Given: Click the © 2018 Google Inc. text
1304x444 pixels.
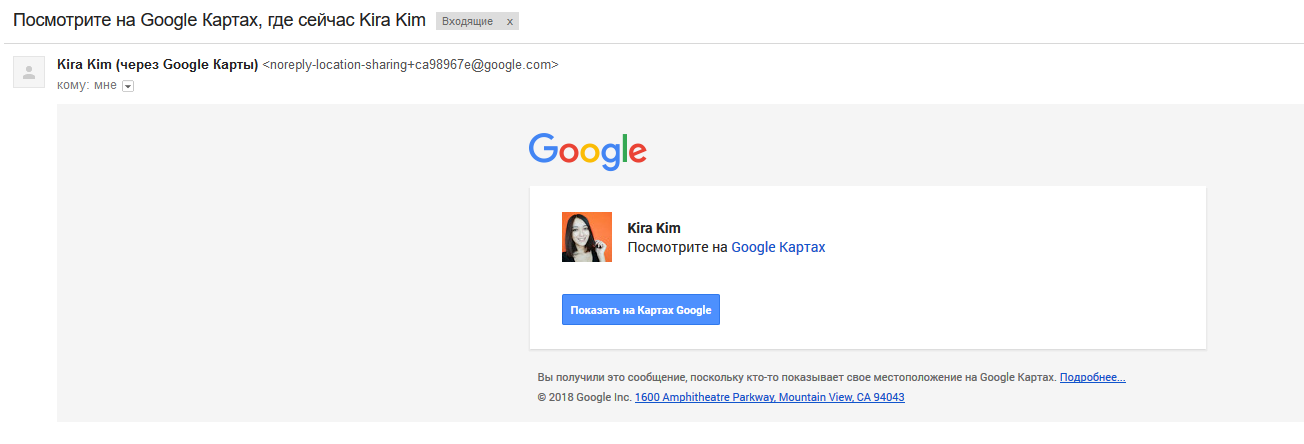Looking at the screenshot, I should [584, 397].
